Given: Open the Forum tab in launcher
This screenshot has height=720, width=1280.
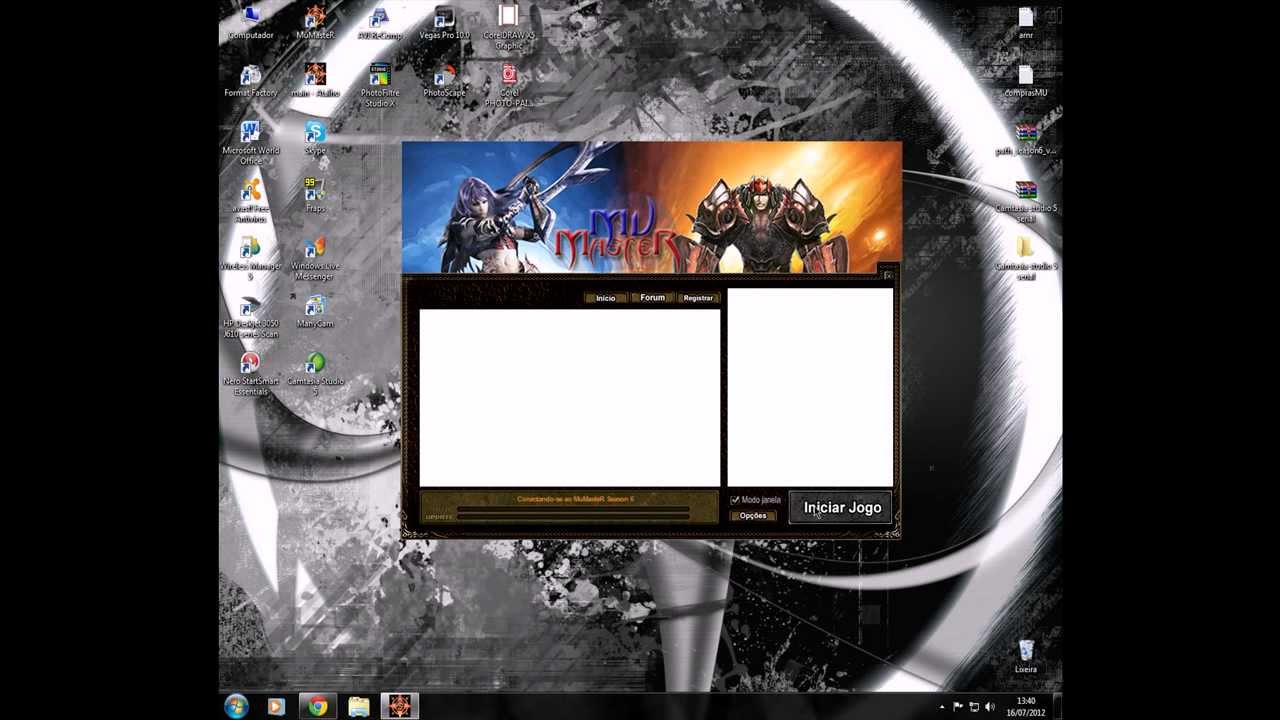Looking at the screenshot, I should (652, 298).
